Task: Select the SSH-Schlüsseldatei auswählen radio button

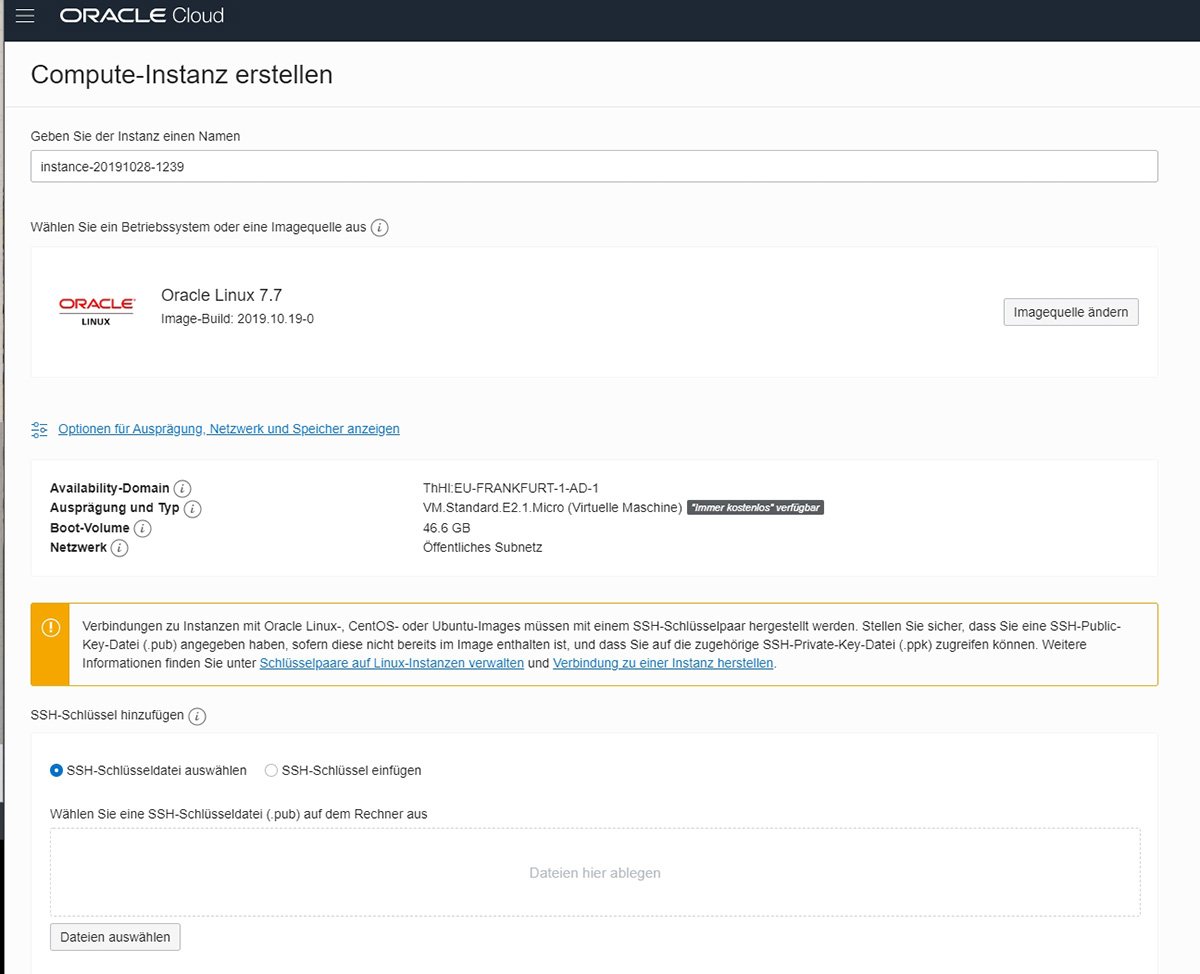Action: point(58,770)
